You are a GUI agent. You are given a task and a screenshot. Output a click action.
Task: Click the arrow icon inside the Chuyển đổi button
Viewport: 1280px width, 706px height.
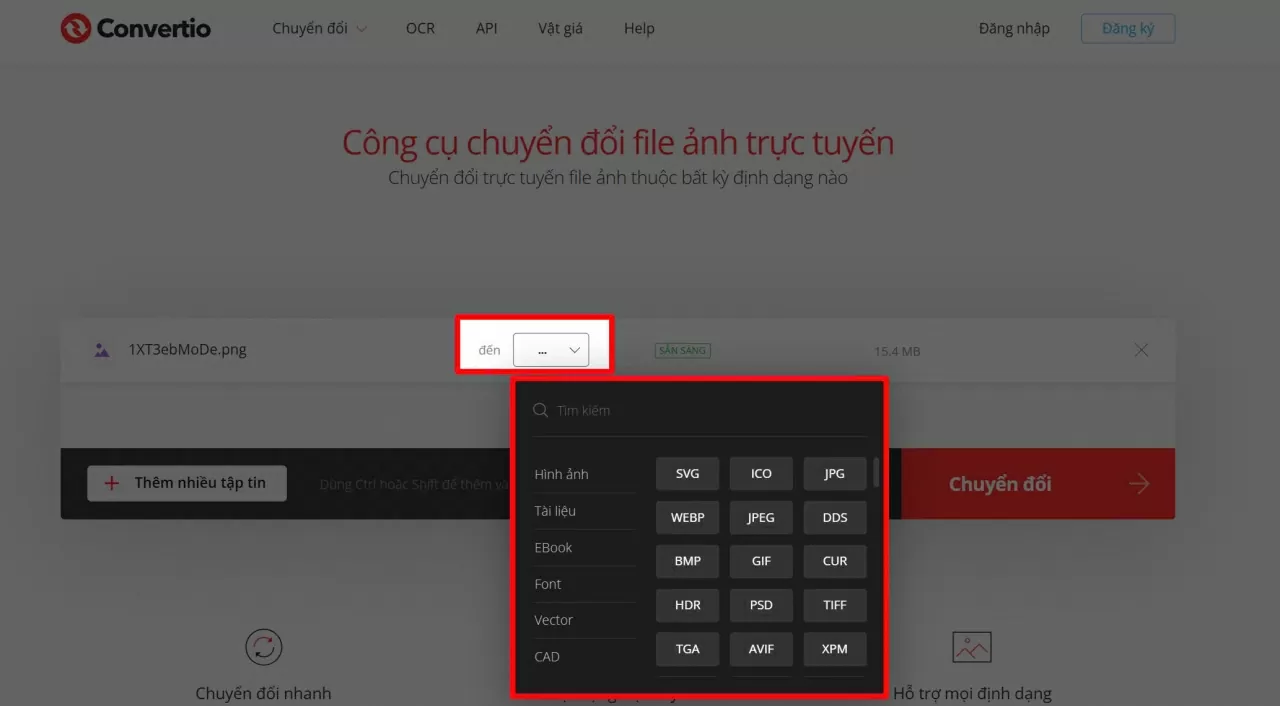click(1139, 483)
